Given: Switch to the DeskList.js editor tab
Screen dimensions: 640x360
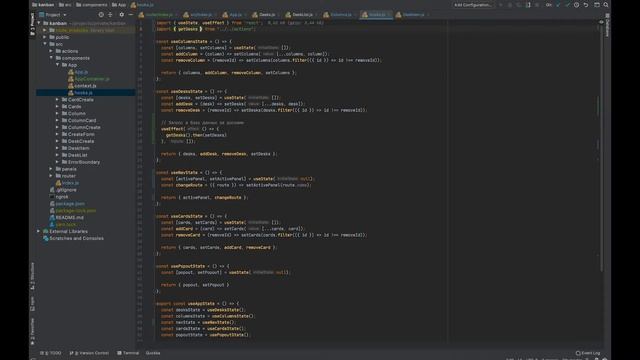Looking at the screenshot, I should pos(299,15).
